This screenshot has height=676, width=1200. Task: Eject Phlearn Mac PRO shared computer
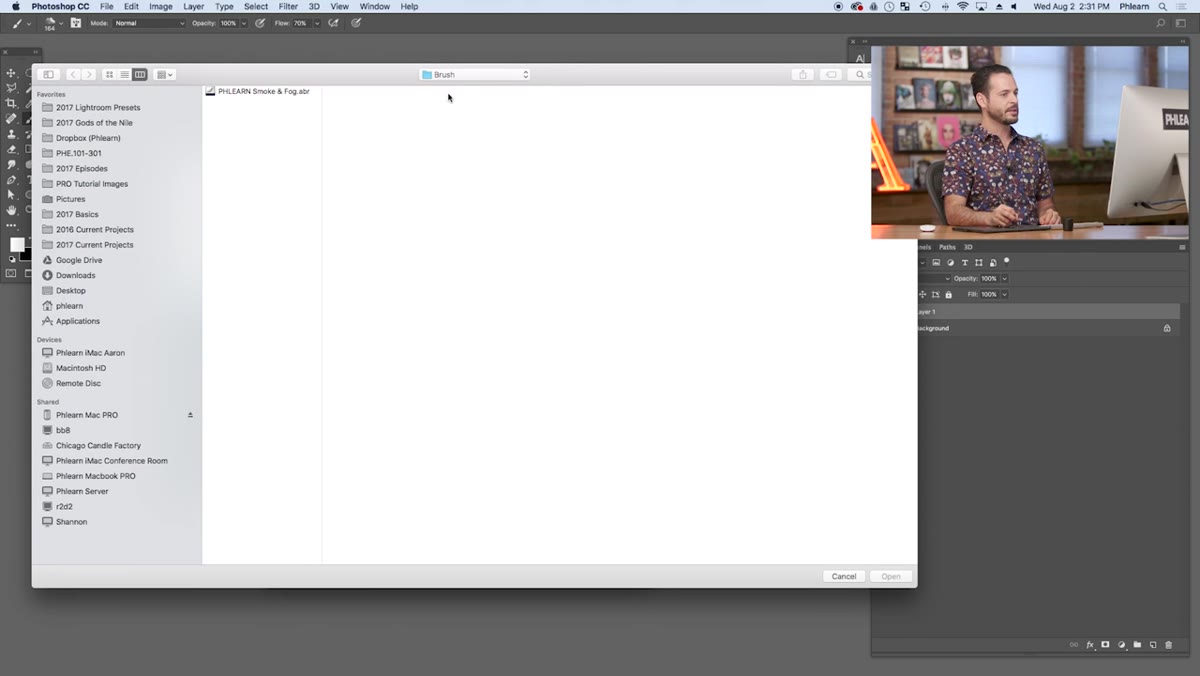click(x=190, y=415)
